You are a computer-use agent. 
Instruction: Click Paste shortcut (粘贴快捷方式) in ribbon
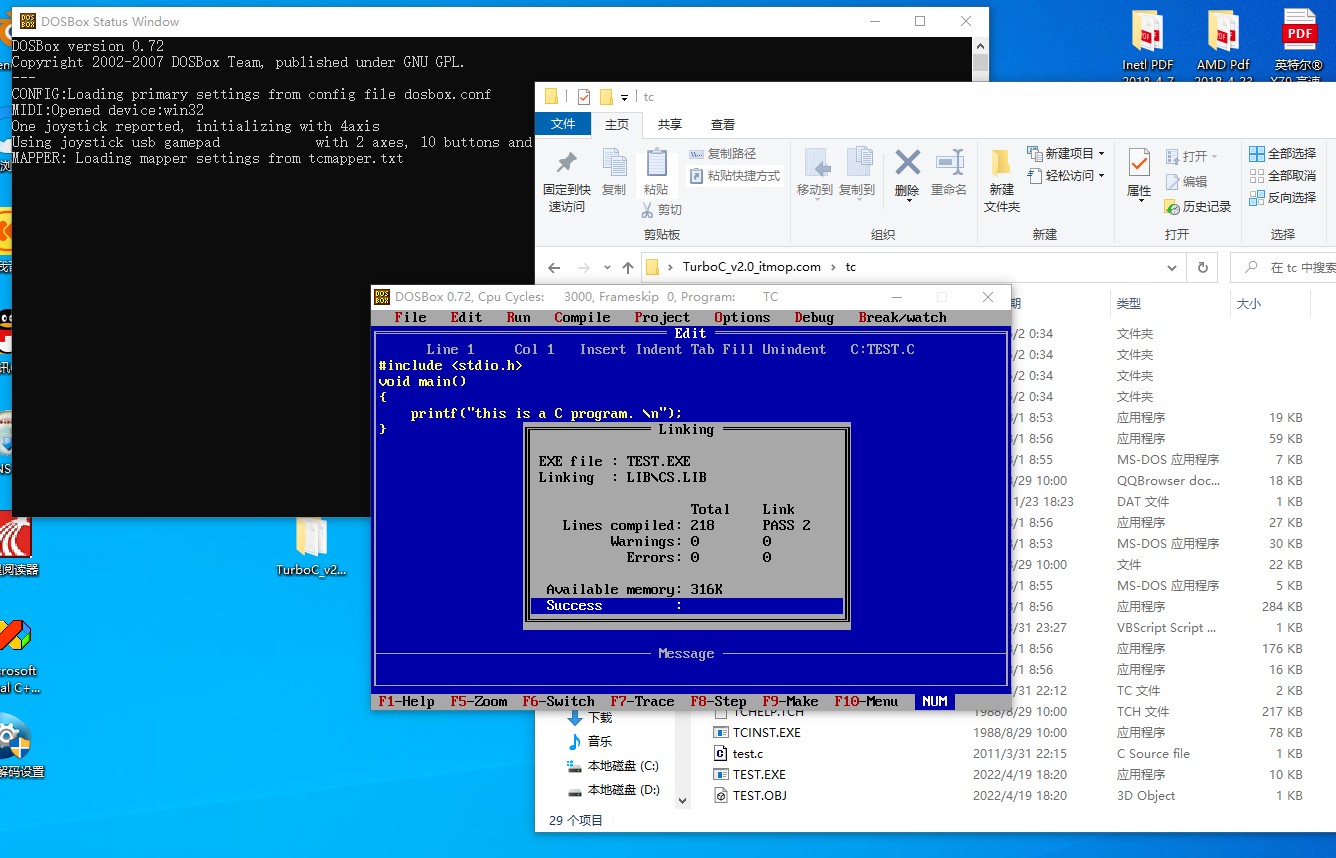(x=735, y=176)
